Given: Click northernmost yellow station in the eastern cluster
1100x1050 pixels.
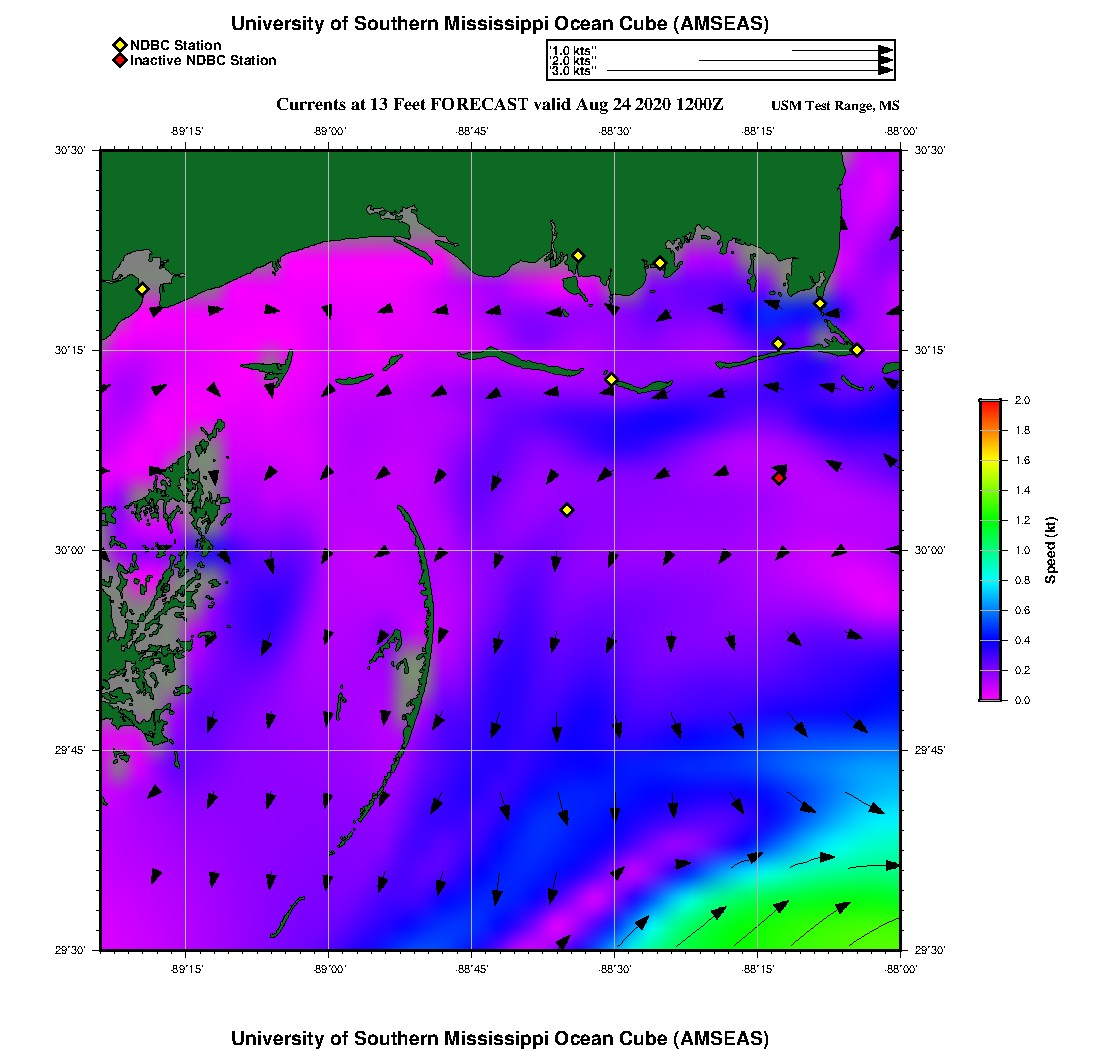Looking at the screenshot, I should point(819,304).
